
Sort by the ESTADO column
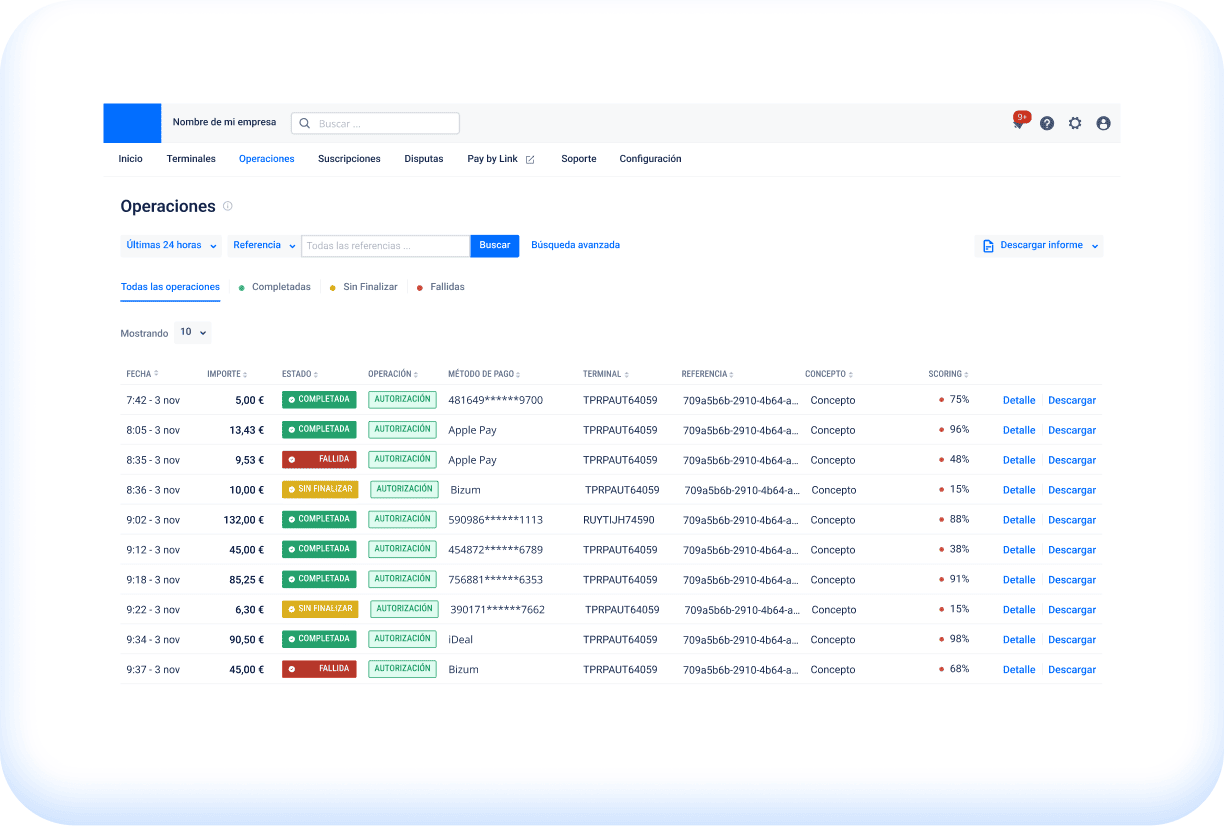(300, 374)
